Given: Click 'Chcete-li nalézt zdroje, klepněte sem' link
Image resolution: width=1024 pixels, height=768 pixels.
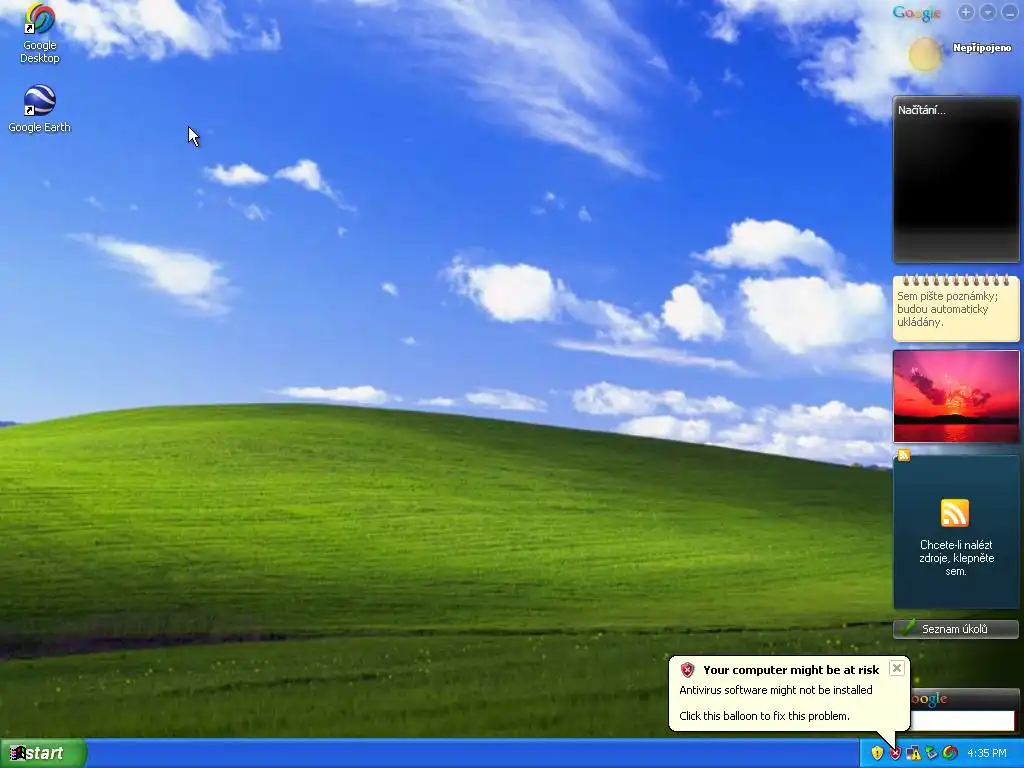Looking at the screenshot, I should (x=956, y=558).
